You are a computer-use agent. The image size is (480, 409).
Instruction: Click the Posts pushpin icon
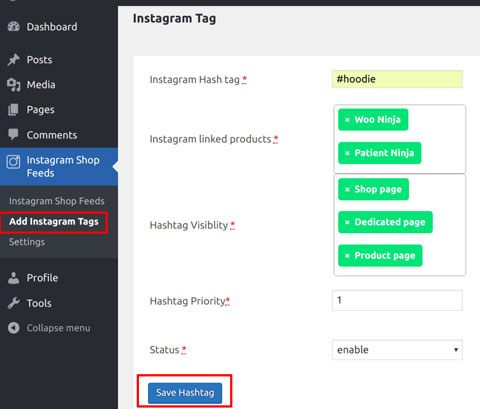(x=14, y=60)
